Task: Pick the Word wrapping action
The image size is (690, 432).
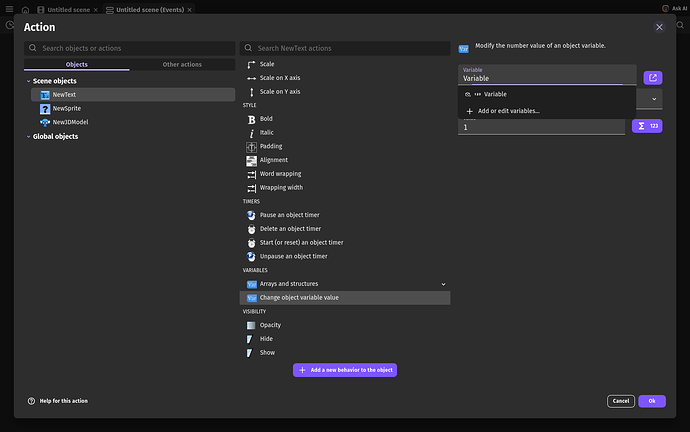Action: click(280, 174)
